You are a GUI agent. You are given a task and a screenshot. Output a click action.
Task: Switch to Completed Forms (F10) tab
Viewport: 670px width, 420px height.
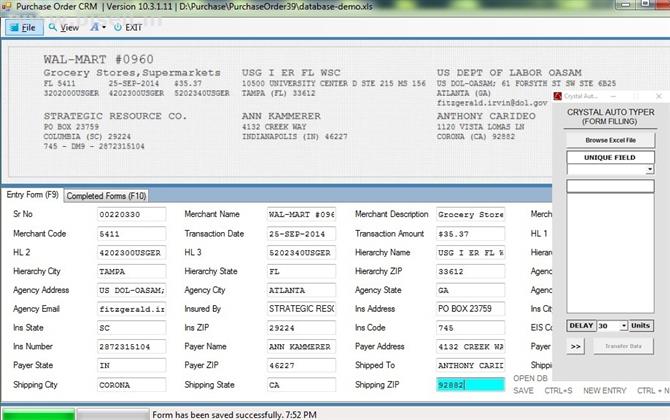coord(106,196)
